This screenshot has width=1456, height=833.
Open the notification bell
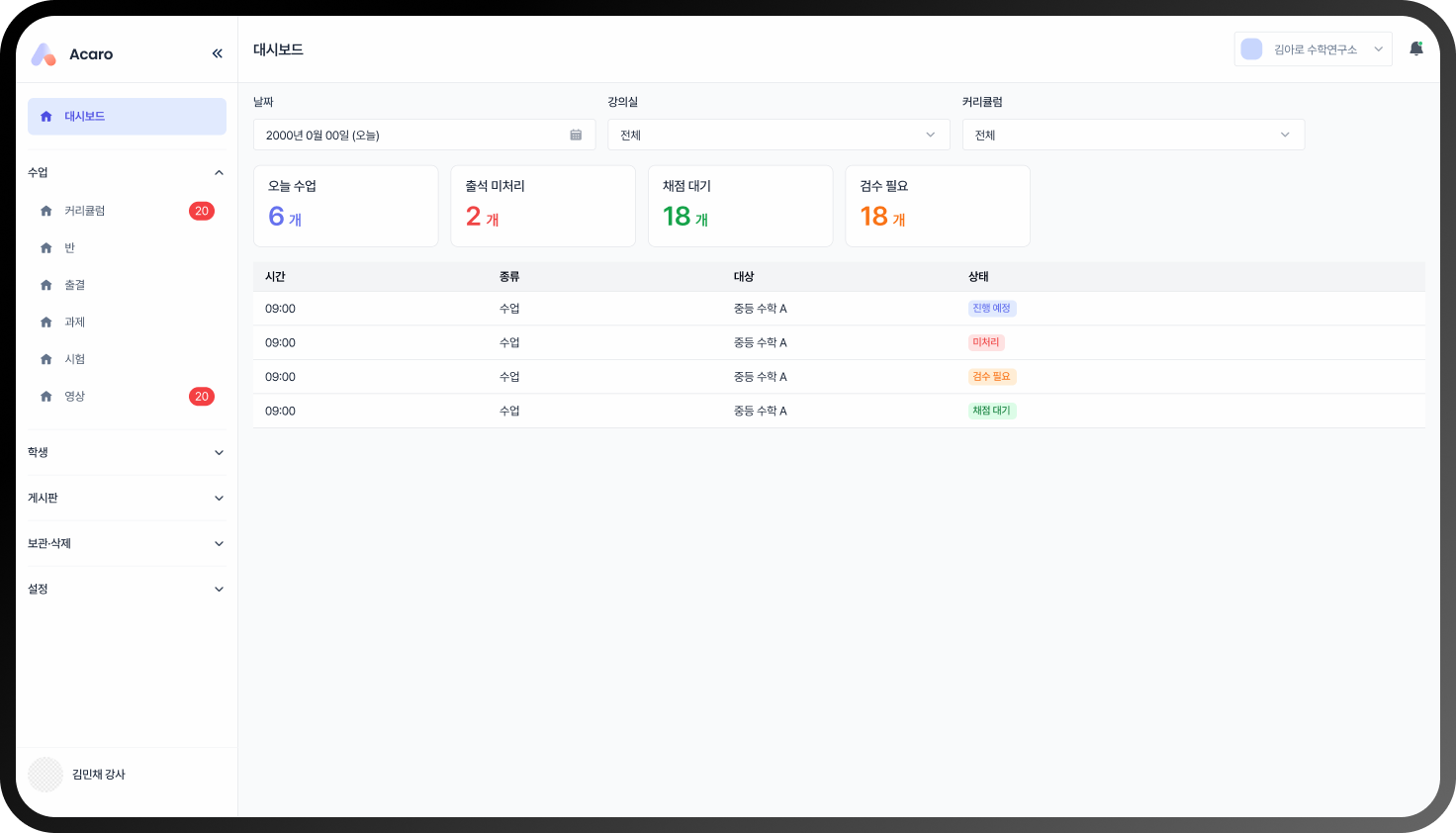pyautogui.click(x=1416, y=48)
